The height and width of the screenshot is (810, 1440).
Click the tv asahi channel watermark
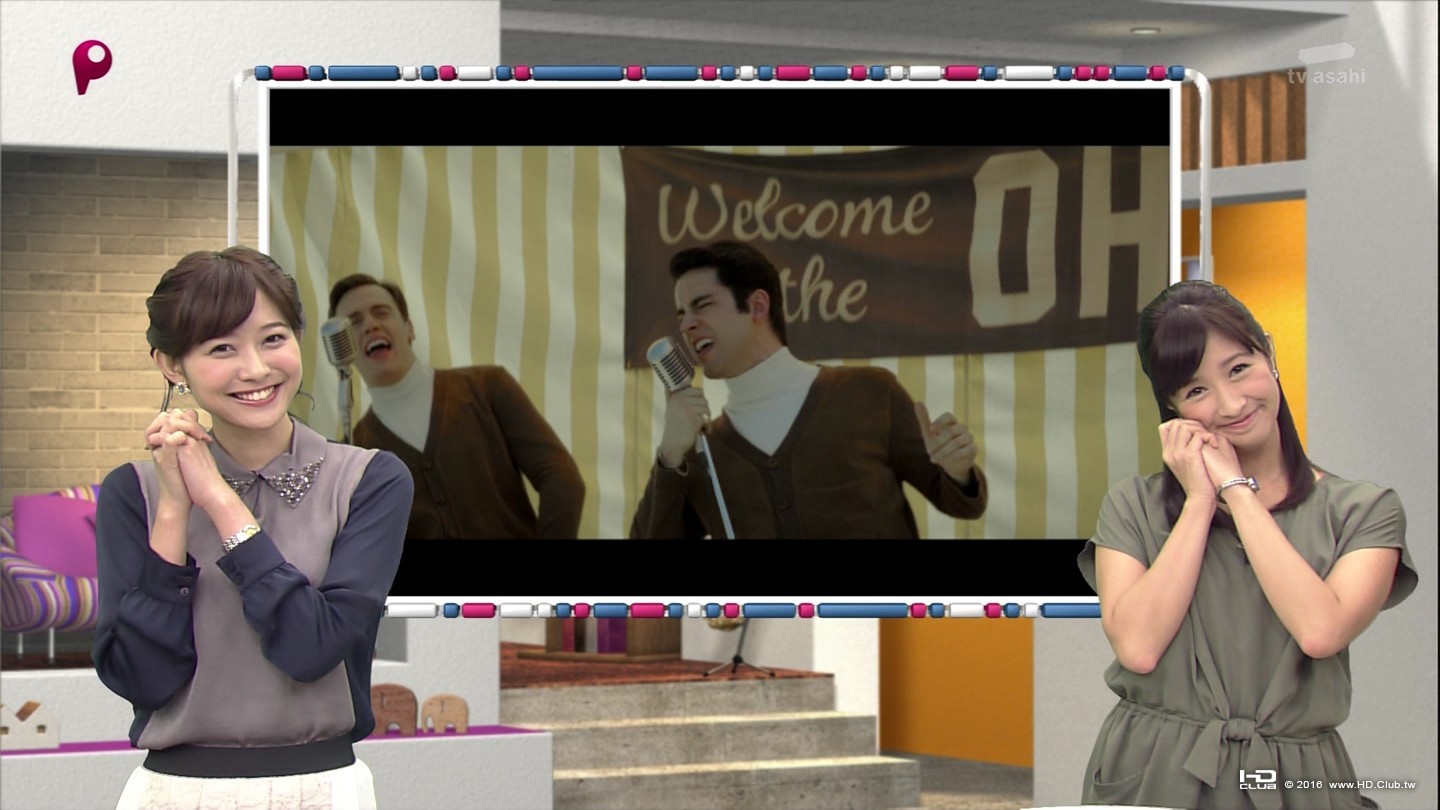[x=1326, y=66]
